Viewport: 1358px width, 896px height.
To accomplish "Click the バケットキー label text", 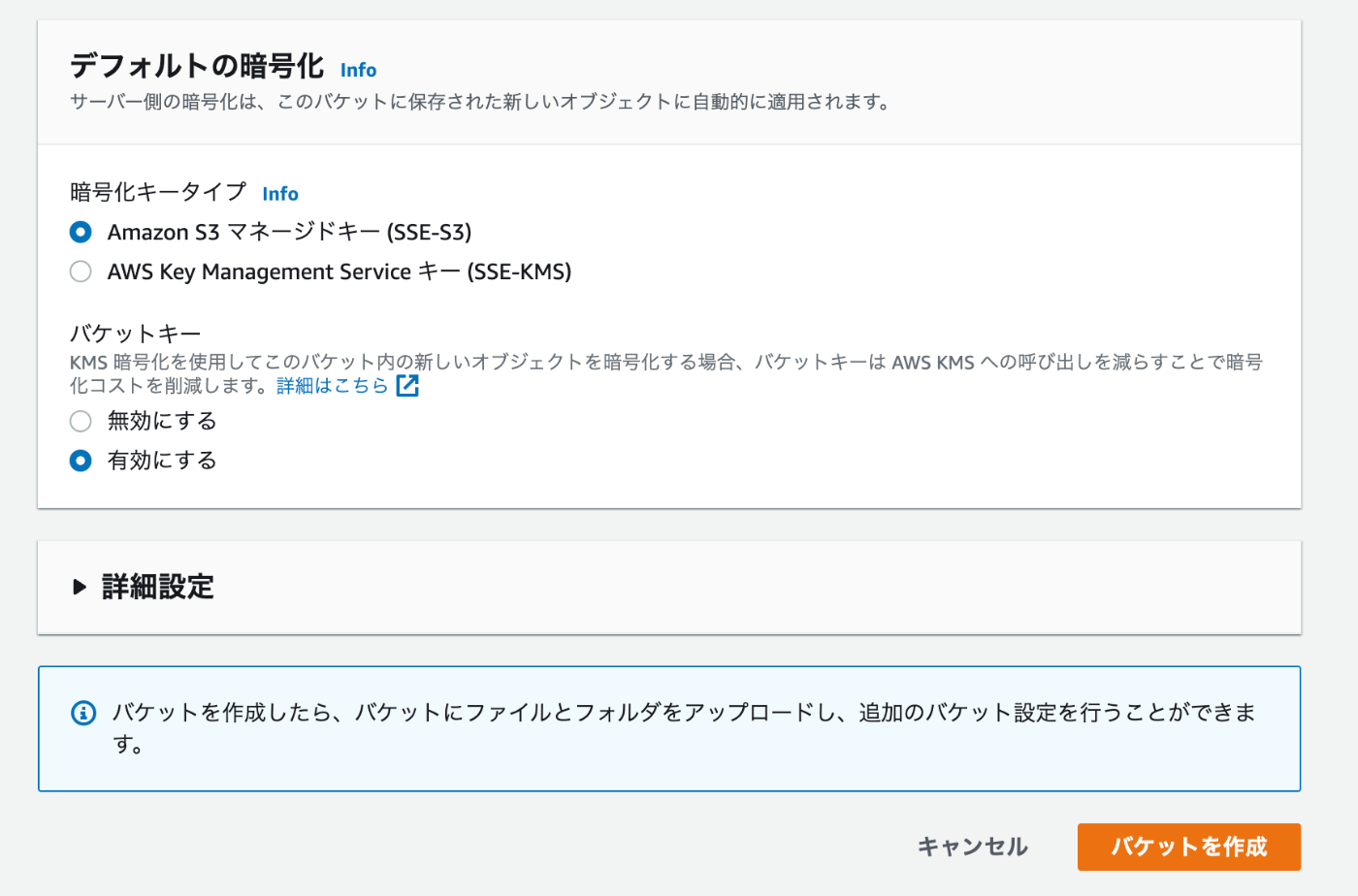I will [136, 334].
